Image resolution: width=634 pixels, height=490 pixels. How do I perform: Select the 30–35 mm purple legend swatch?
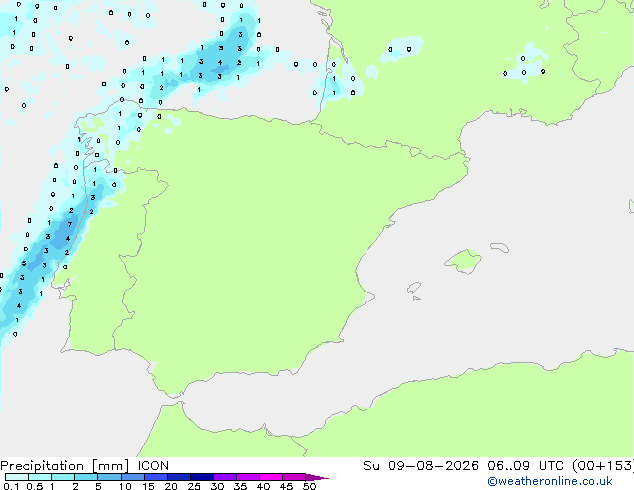coord(225,477)
